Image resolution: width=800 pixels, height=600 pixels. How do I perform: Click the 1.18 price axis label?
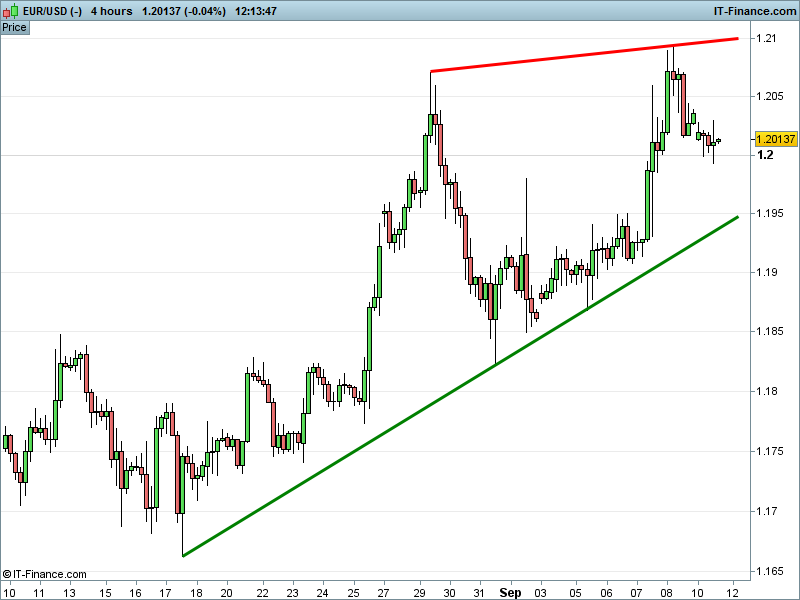click(766, 391)
